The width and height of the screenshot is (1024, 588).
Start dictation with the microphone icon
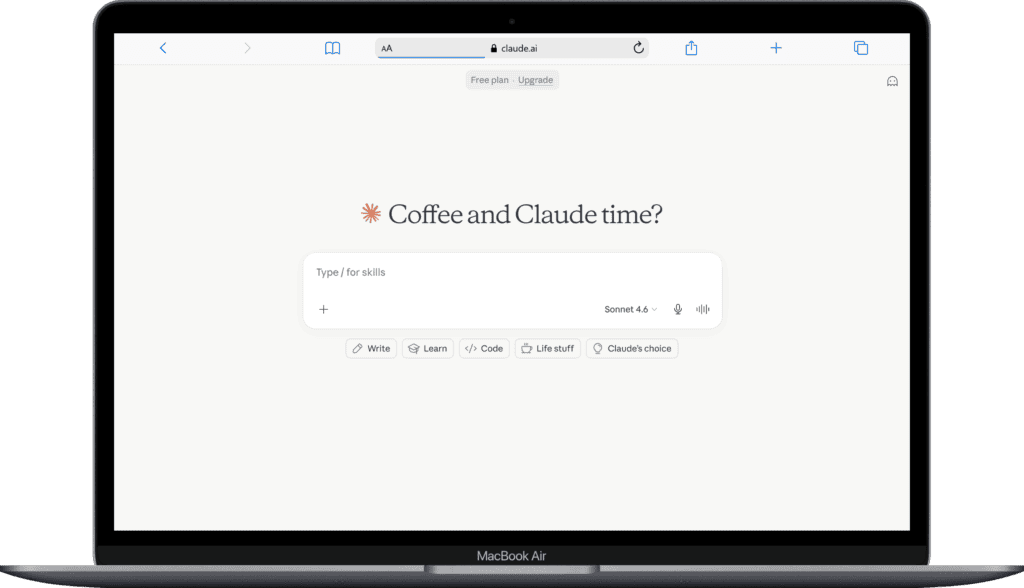(x=678, y=309)
